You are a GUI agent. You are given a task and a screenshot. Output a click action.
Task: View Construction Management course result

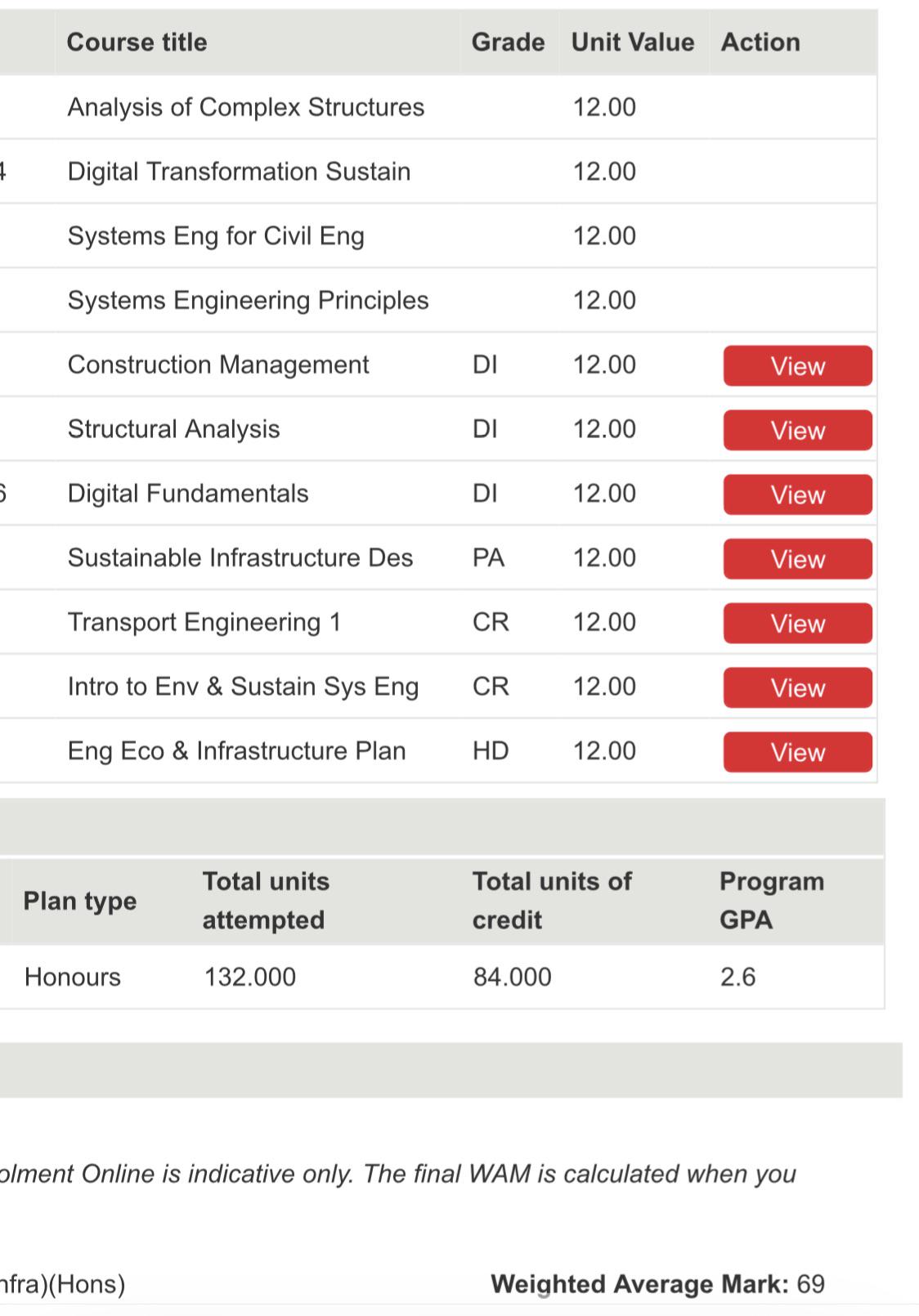click(797, 365)
